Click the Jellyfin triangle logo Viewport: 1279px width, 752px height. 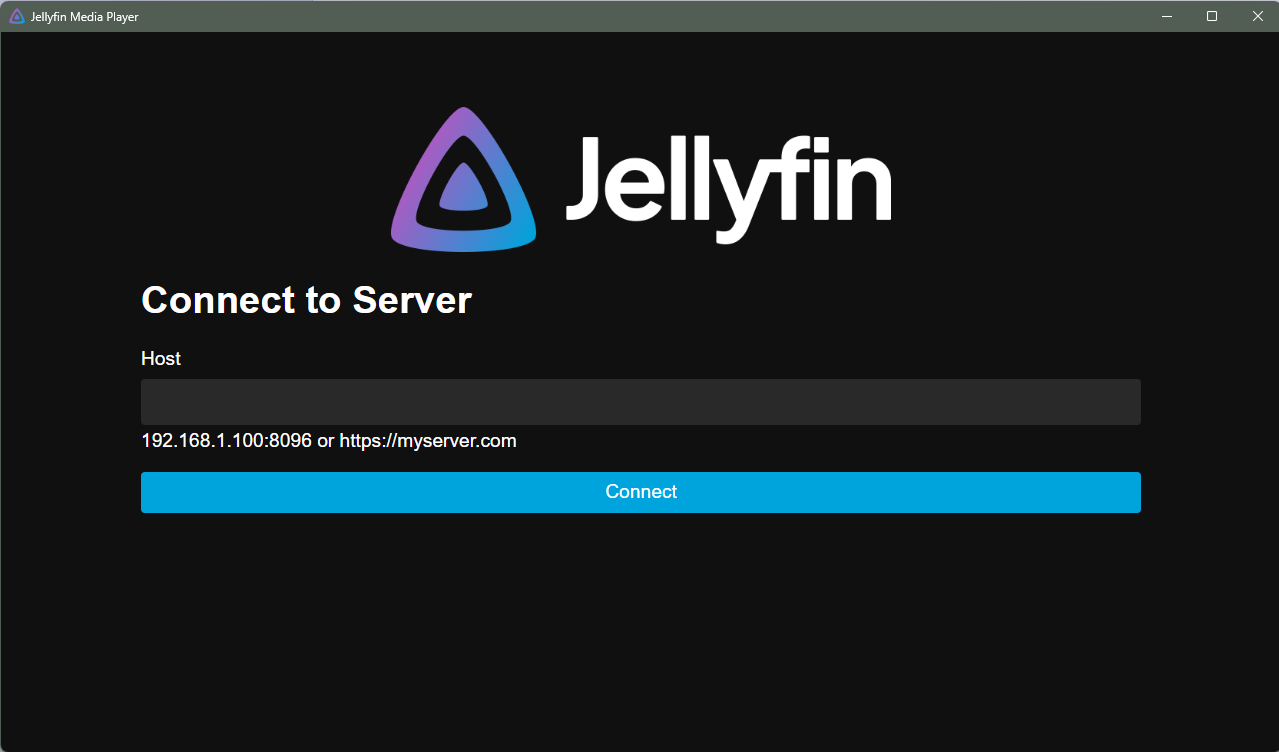pyautogui.click(x=463, y=179)
